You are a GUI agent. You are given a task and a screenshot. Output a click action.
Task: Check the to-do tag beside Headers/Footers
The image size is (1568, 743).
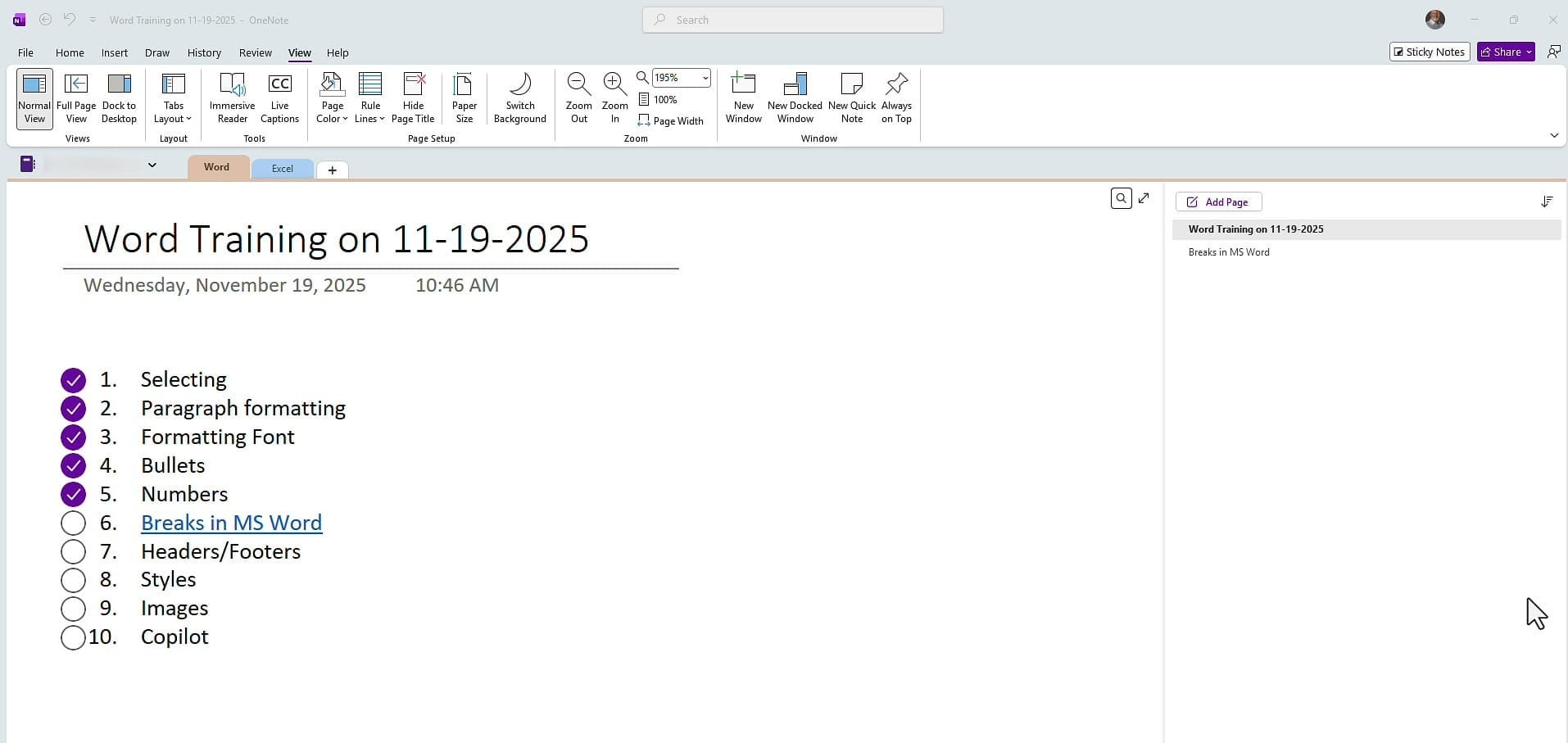point(73,551)
